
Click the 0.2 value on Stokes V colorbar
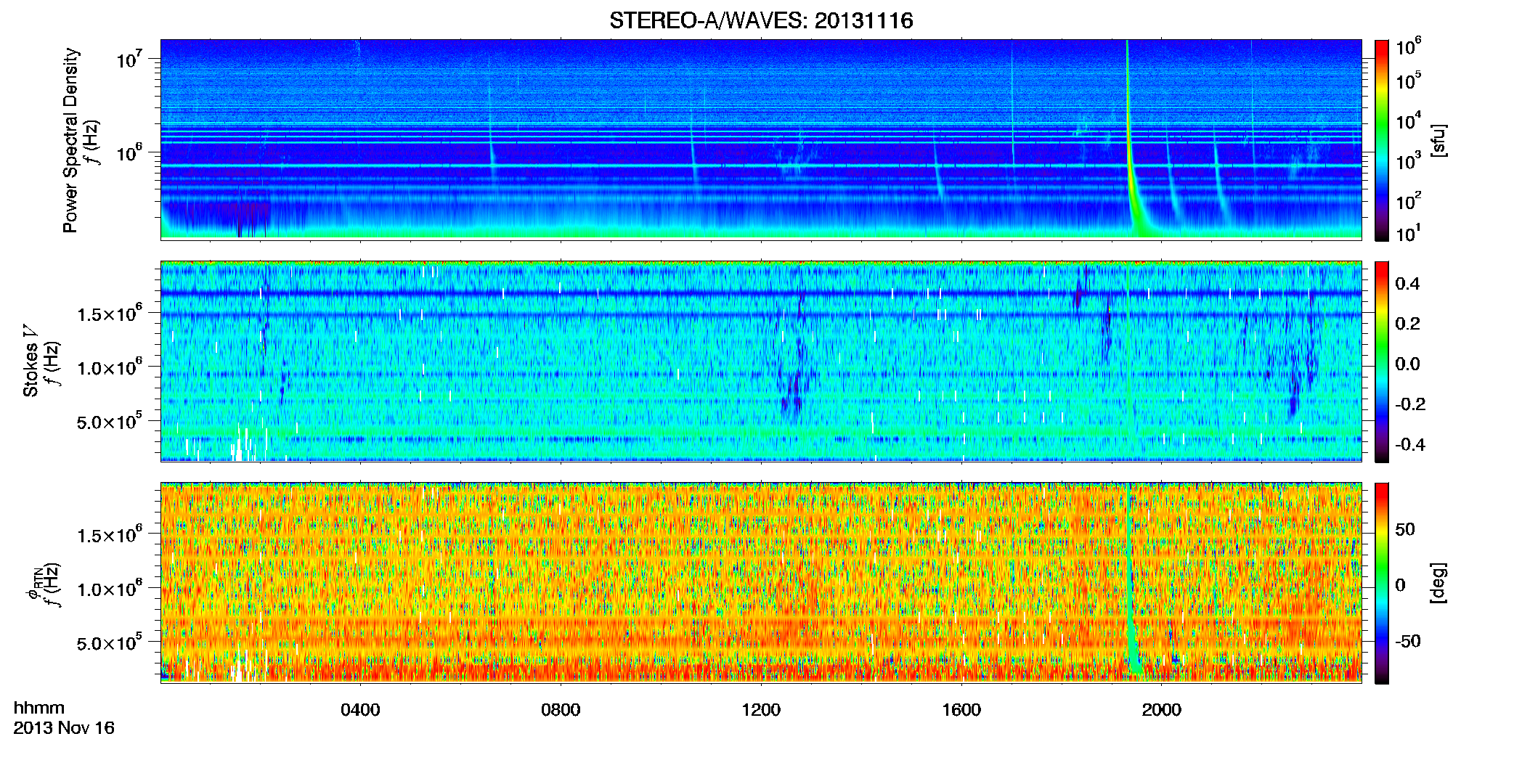1407,324
